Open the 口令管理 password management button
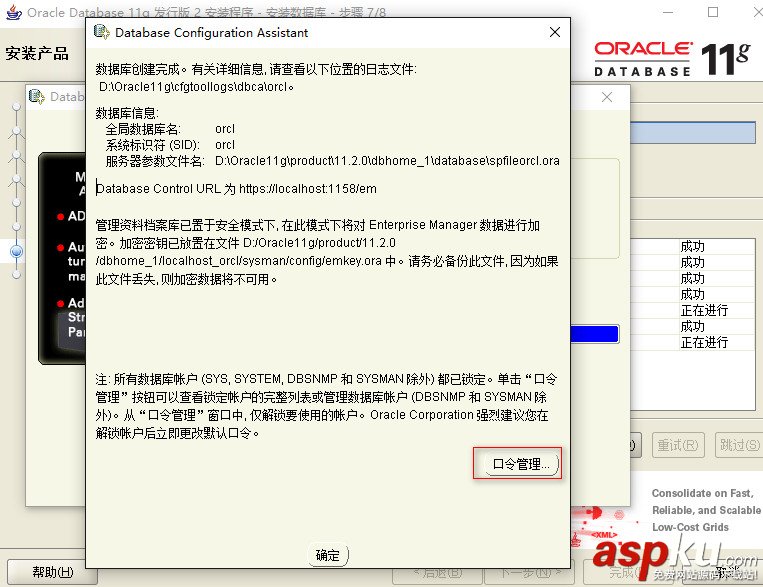This screenshot has height=587, width=763. coord(521,464)
